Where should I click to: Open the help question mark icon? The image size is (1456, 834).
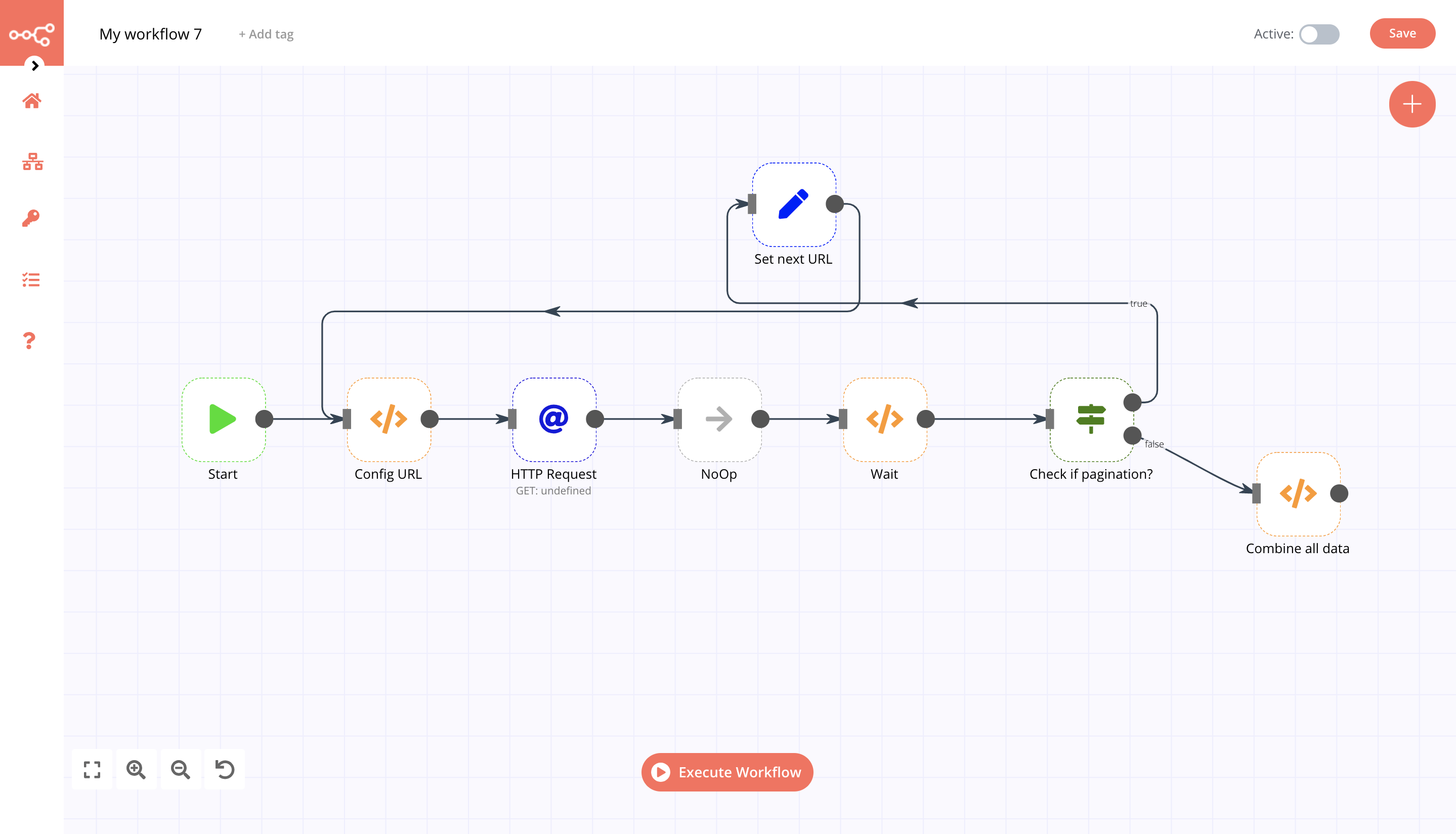pos(29,341)
